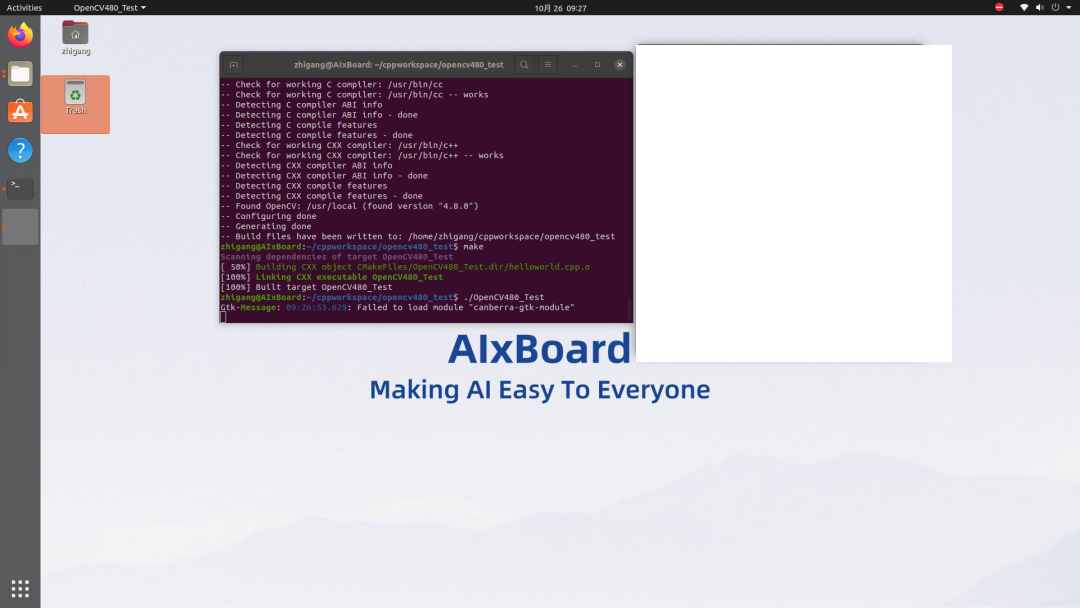Viewport: 1080px width, 608px height.
Task: Click the terminal title bar text
Action: click(x=398, y=65)
